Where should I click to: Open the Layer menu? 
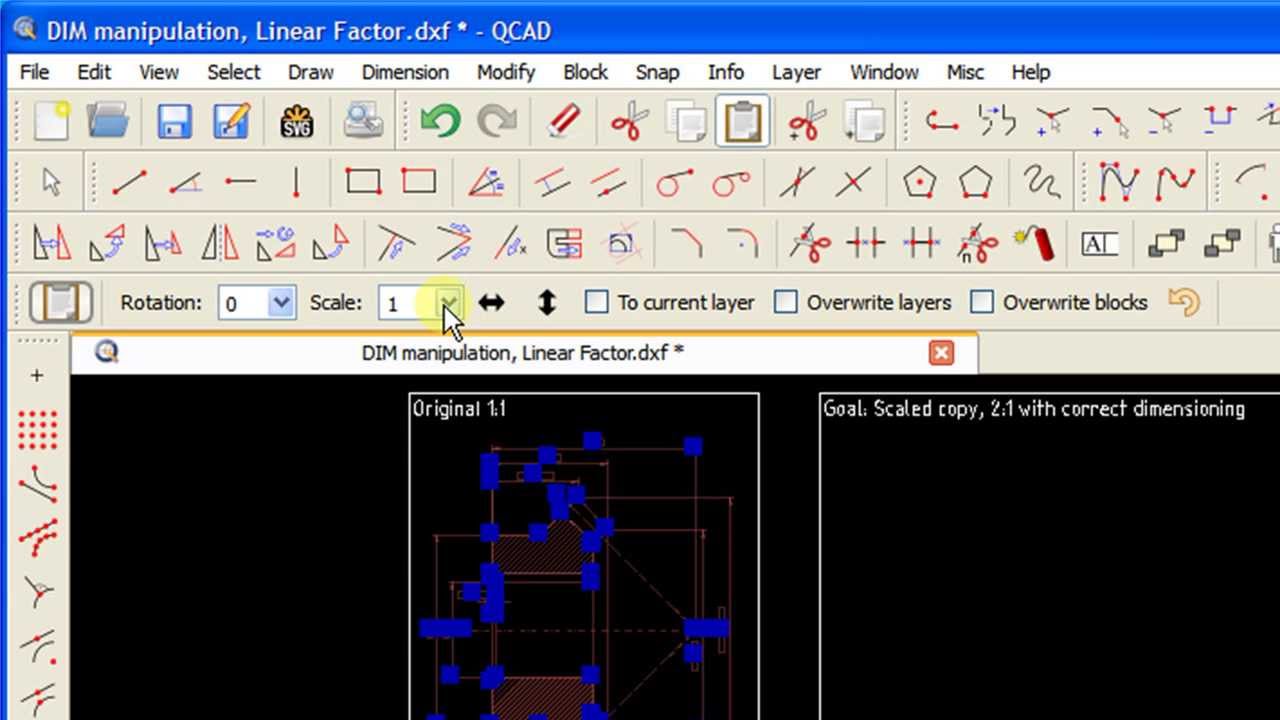(797, 72)
